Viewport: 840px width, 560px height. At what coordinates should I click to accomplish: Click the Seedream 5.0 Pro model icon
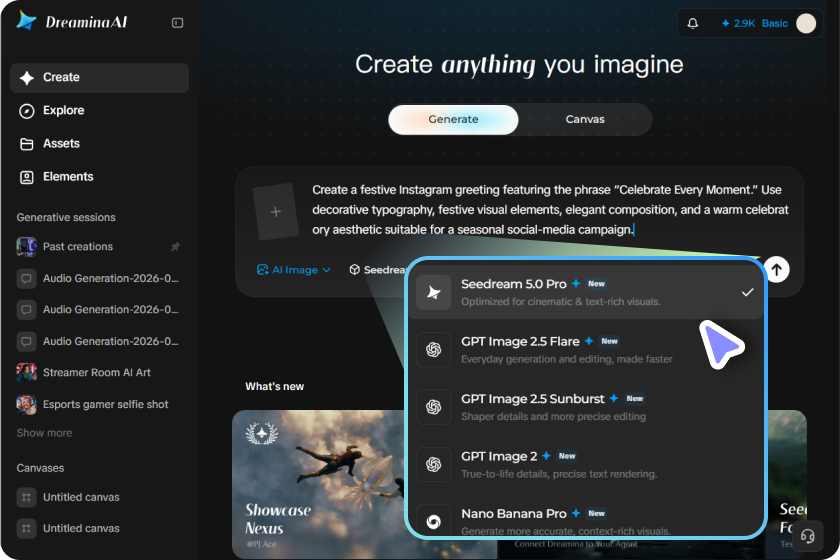point(433,292)
